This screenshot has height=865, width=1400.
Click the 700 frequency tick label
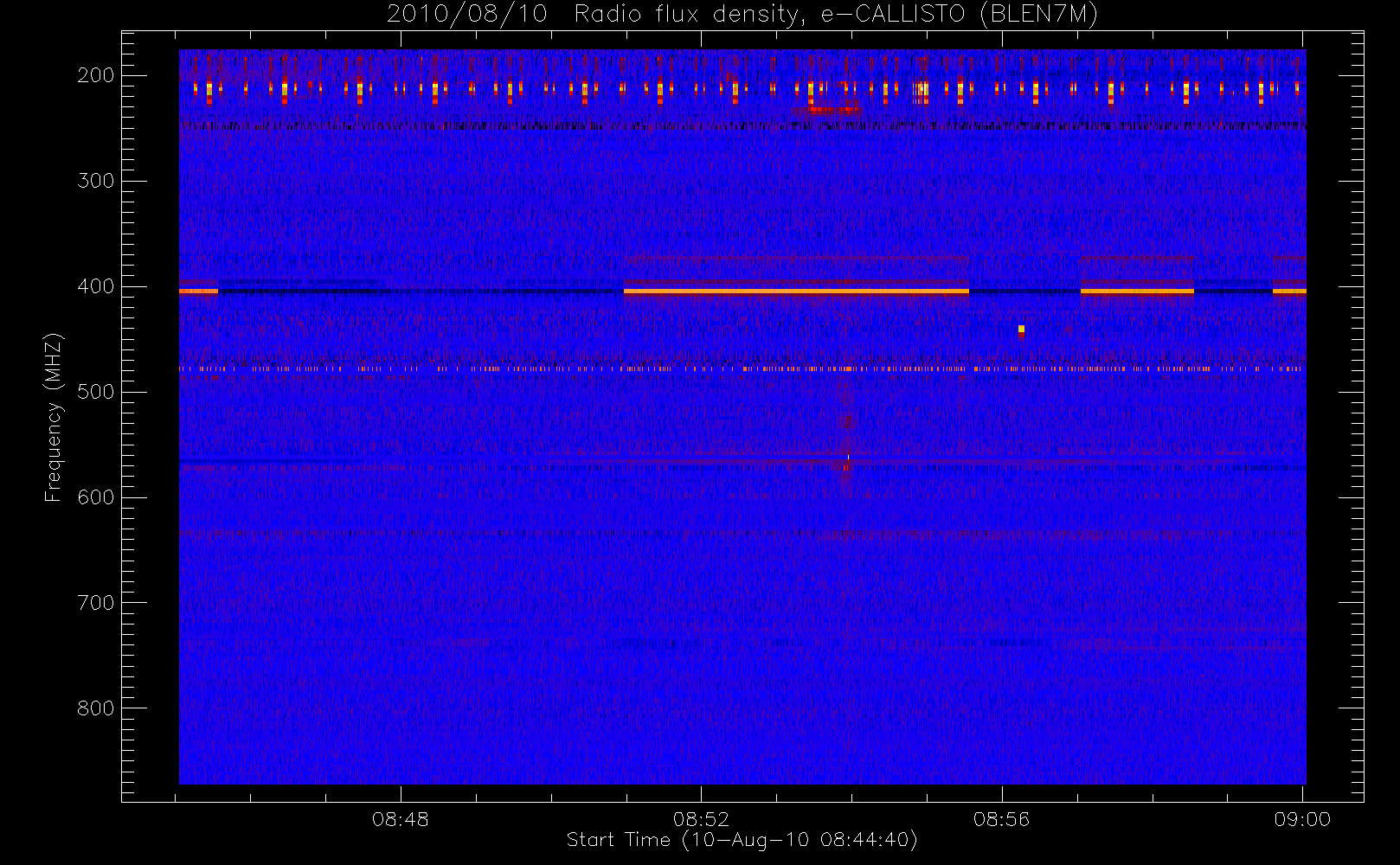[95, 603]
